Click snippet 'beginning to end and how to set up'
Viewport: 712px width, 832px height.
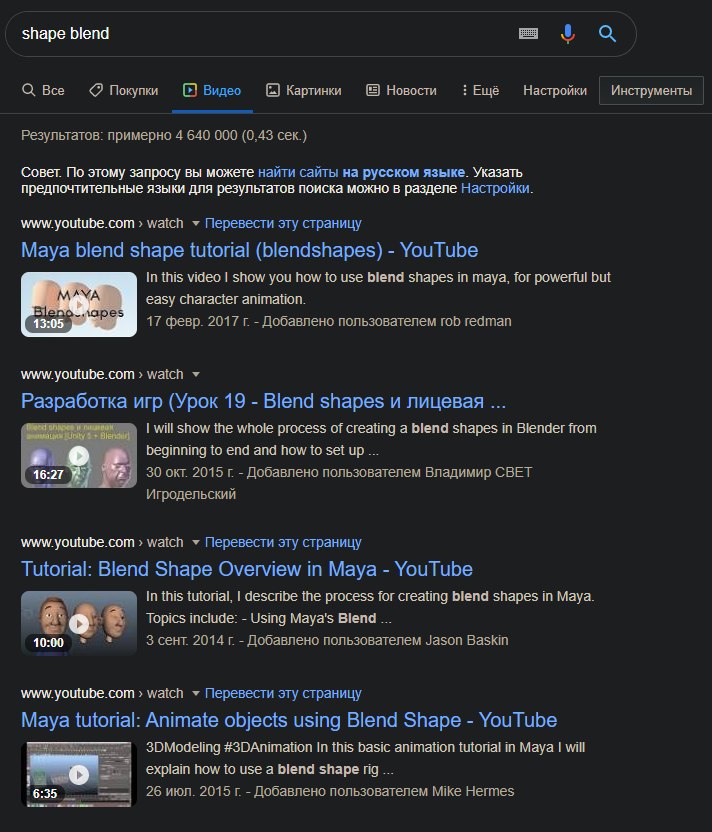(x=255, y=450)
